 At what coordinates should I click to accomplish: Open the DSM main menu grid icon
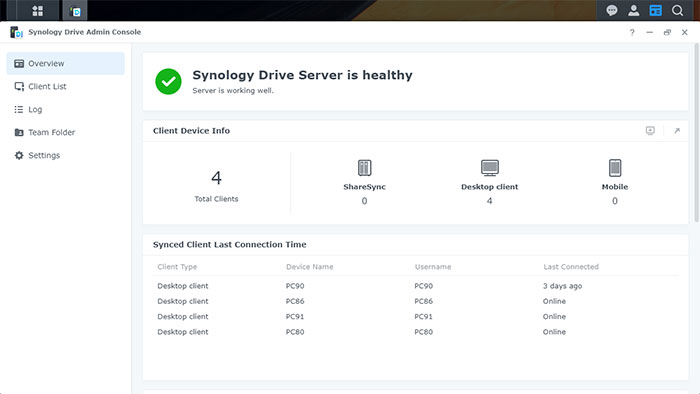[x=38, y=11]
